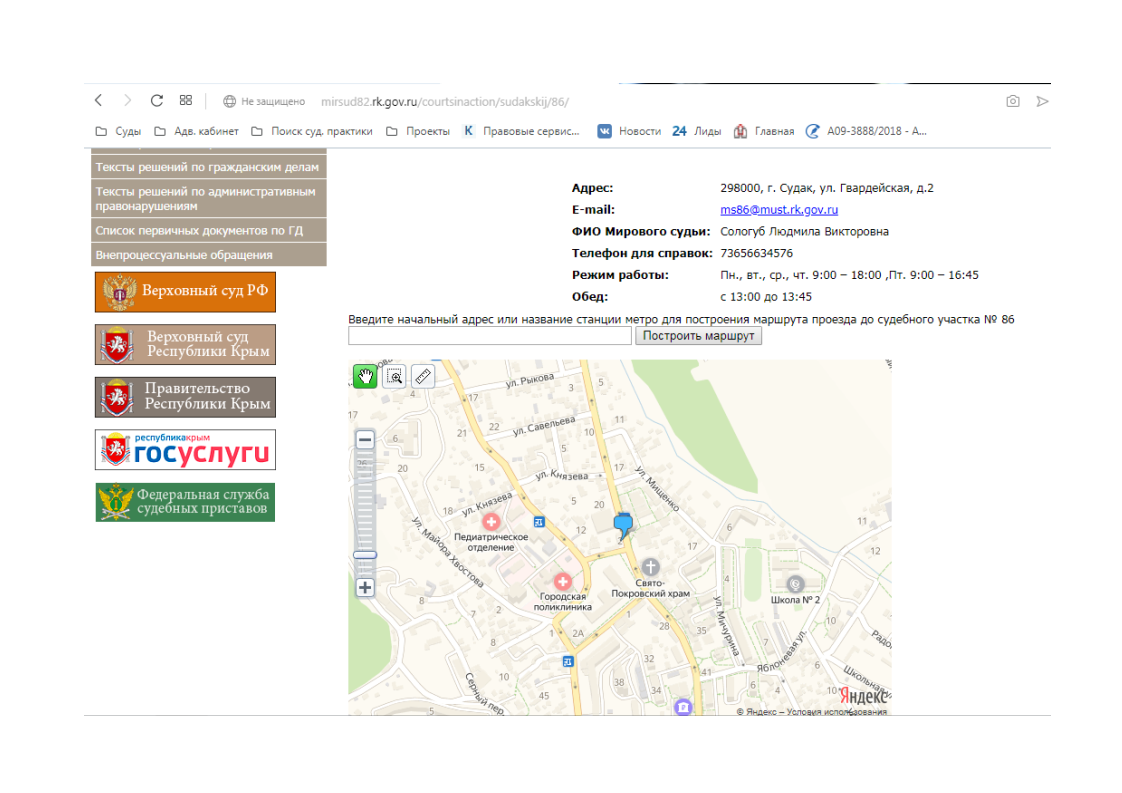This screenshot has width=1122, height=793.
Task: Click the bus stop icon near ул. Князева
Action: point(539,522)
